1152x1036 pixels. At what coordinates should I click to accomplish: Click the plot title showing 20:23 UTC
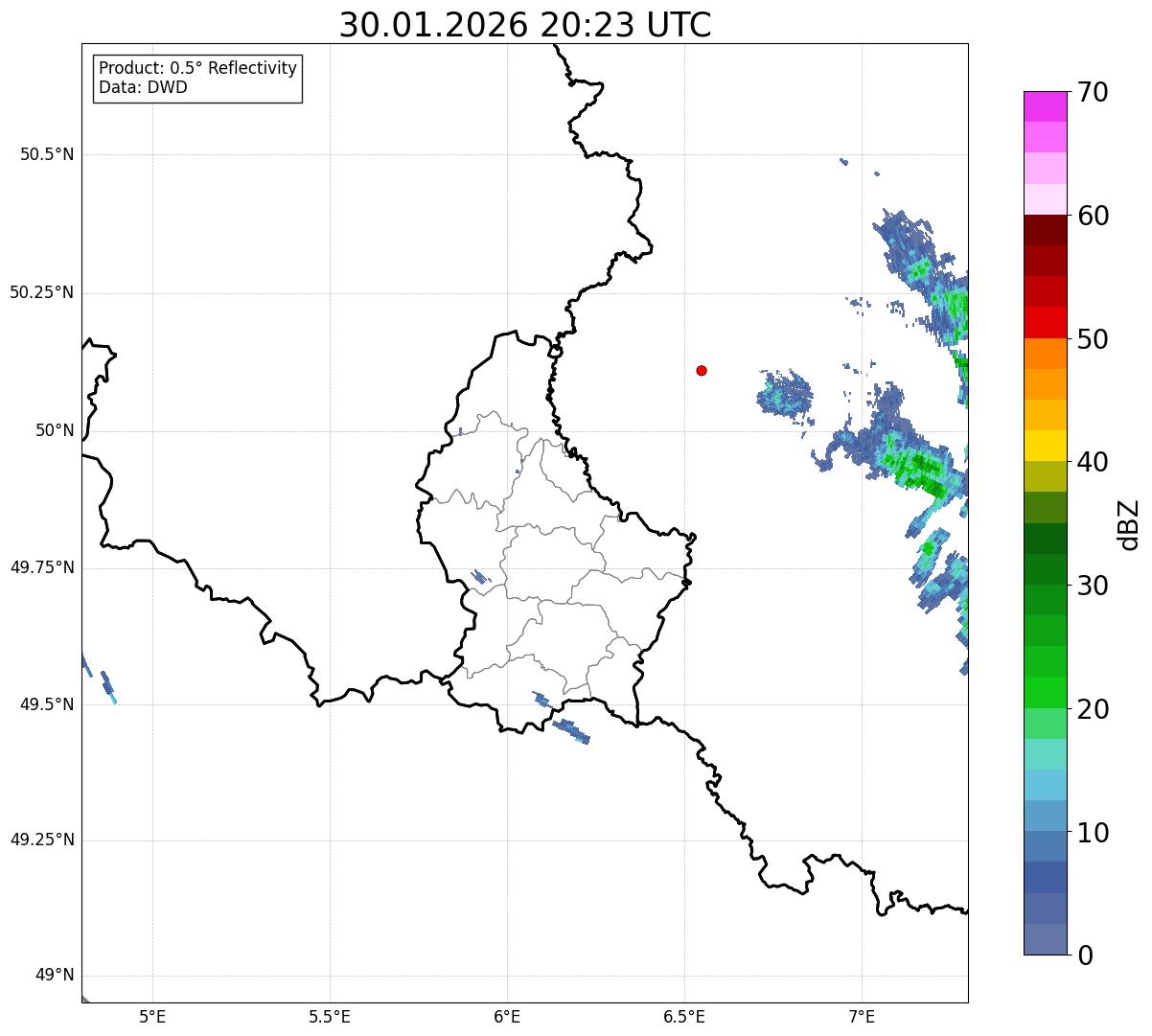(525, 25)
